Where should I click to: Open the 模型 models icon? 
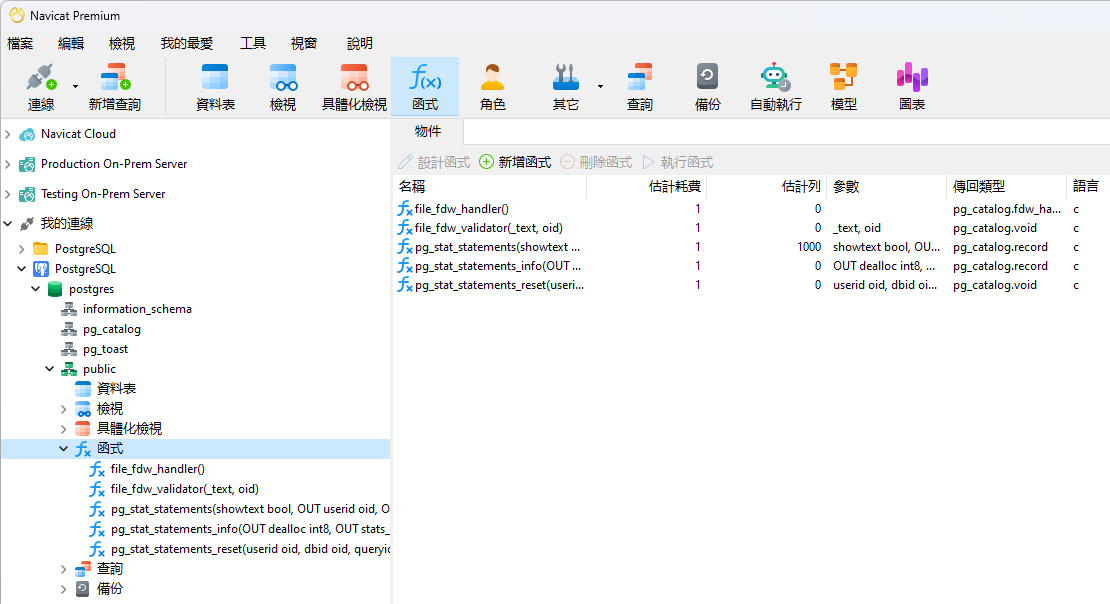(843, 85)
